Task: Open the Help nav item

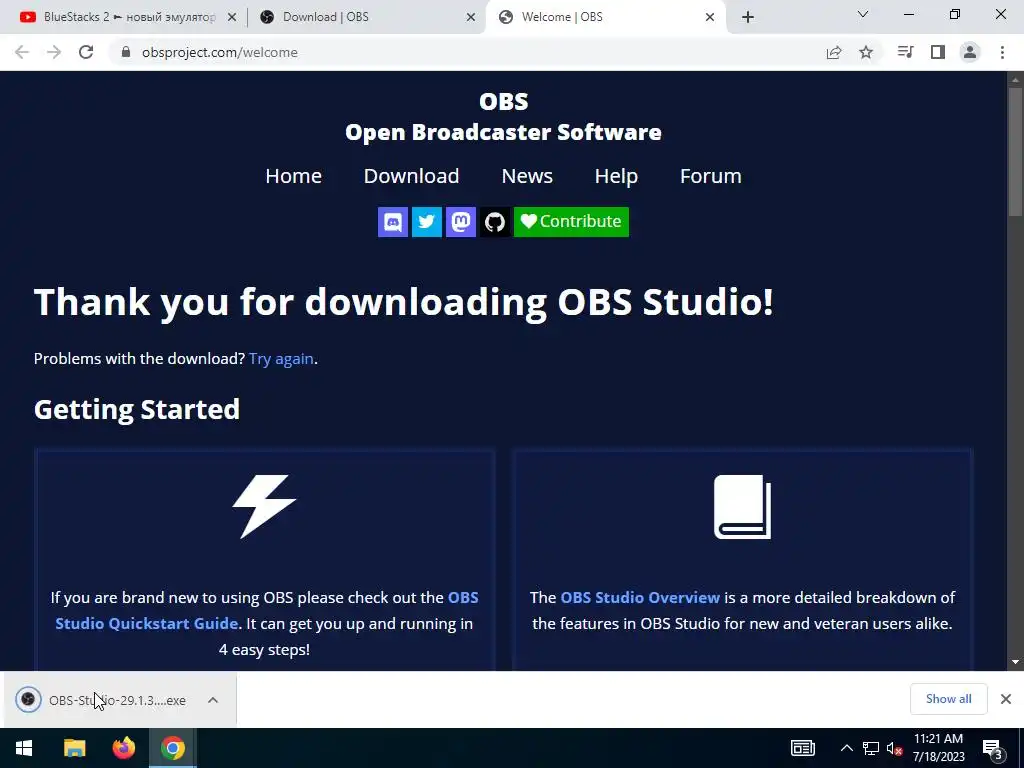Action: coord(616,176)
